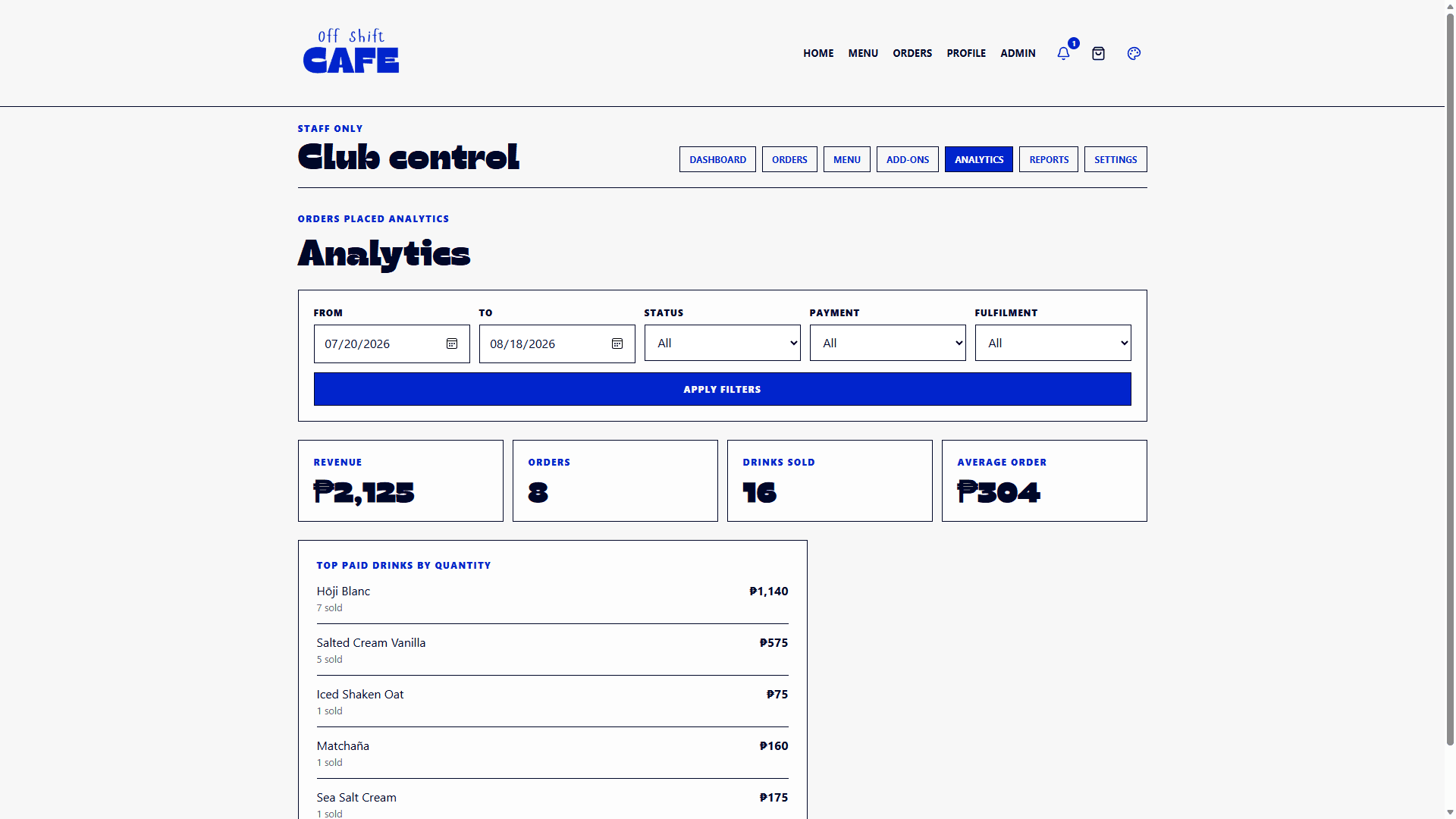Expand the Fulfilment dropdown

click(1053, 343)
